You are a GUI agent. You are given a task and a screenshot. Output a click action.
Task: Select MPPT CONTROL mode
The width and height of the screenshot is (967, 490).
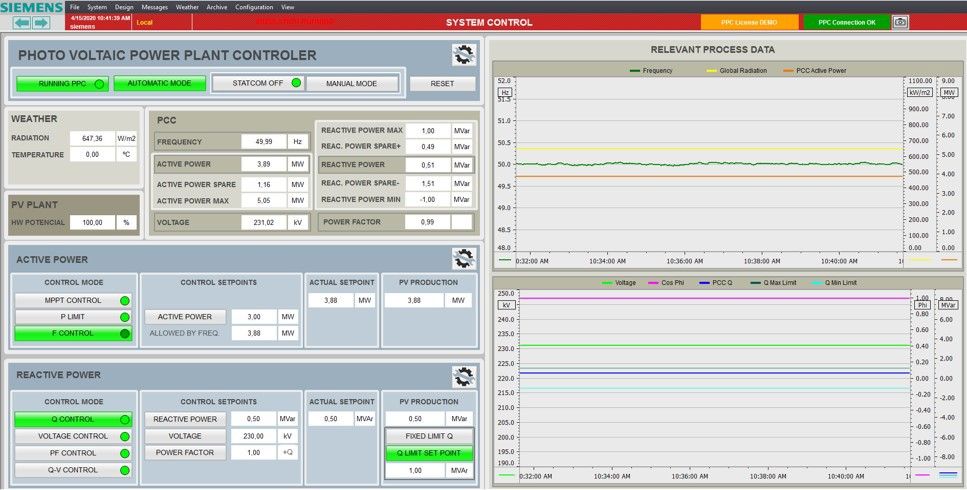point(73,301)
